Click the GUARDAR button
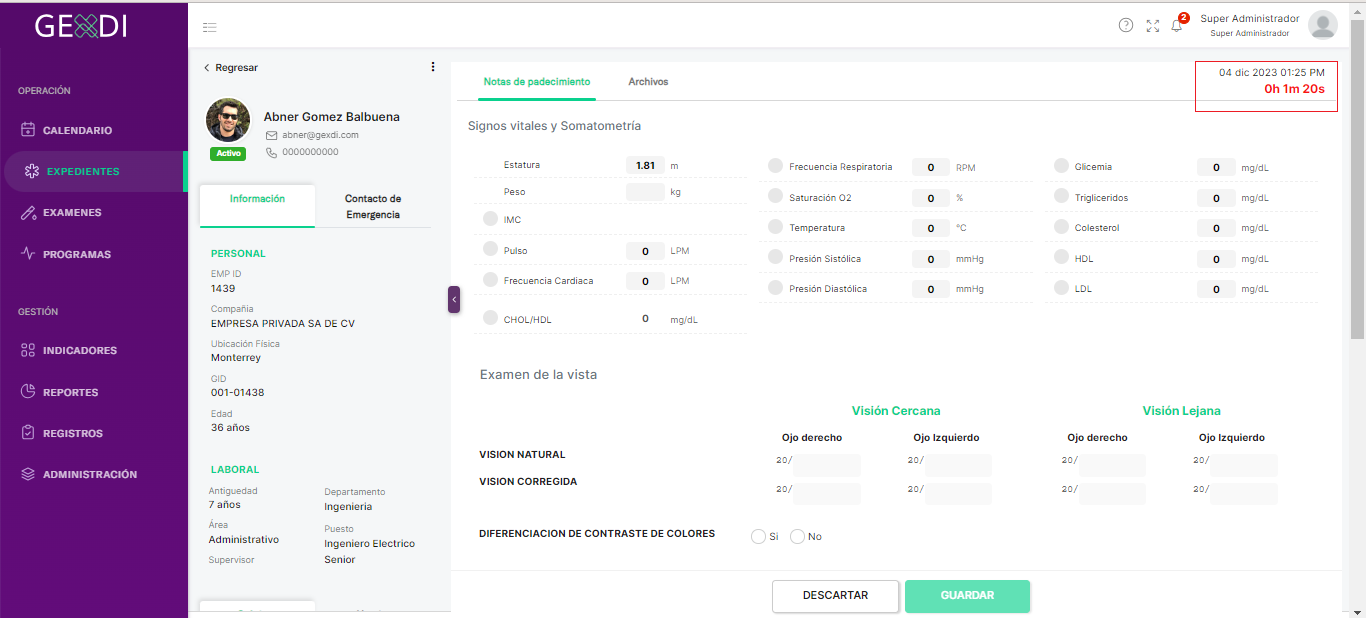Image resolution: width=1366 pixels, height=618 pixels. click(967, 596)
